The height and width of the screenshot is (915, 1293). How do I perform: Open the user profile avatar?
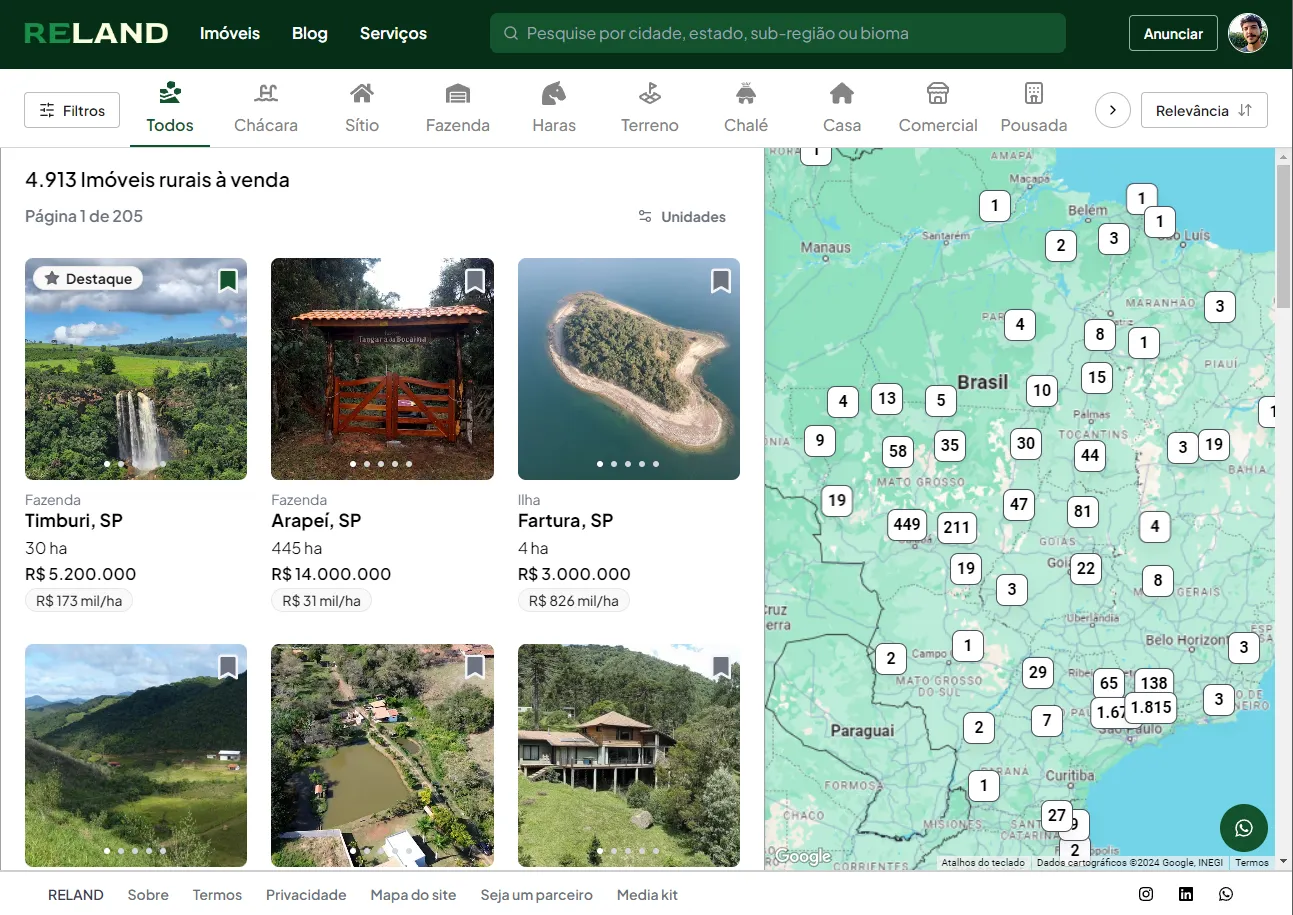[1248, 33]
